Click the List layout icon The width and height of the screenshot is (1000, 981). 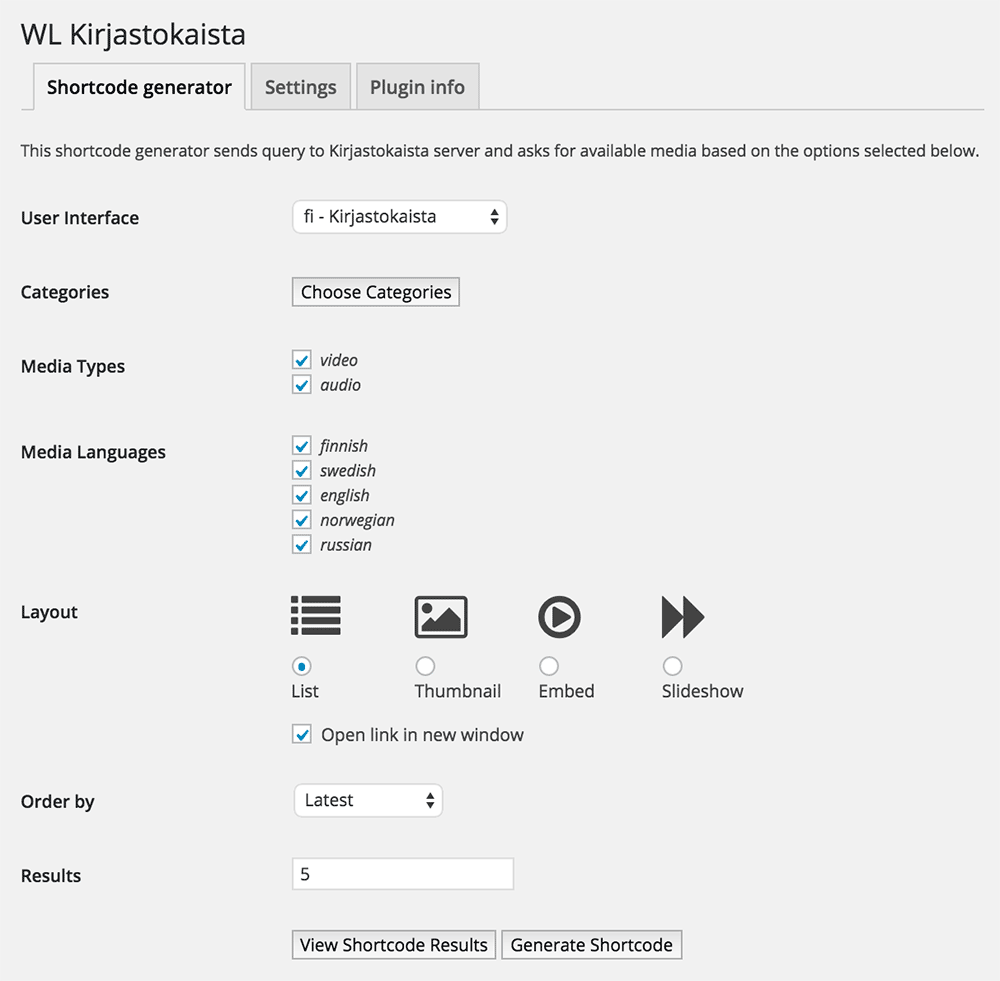(x=316, y=616)
